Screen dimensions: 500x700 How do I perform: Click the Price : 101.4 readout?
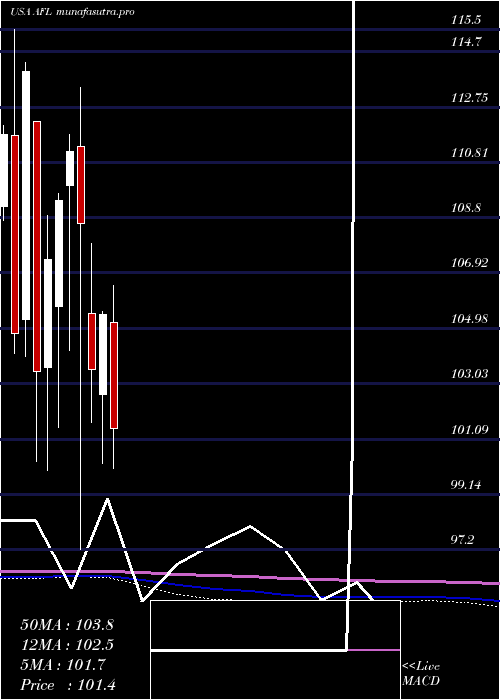point(68,685)
